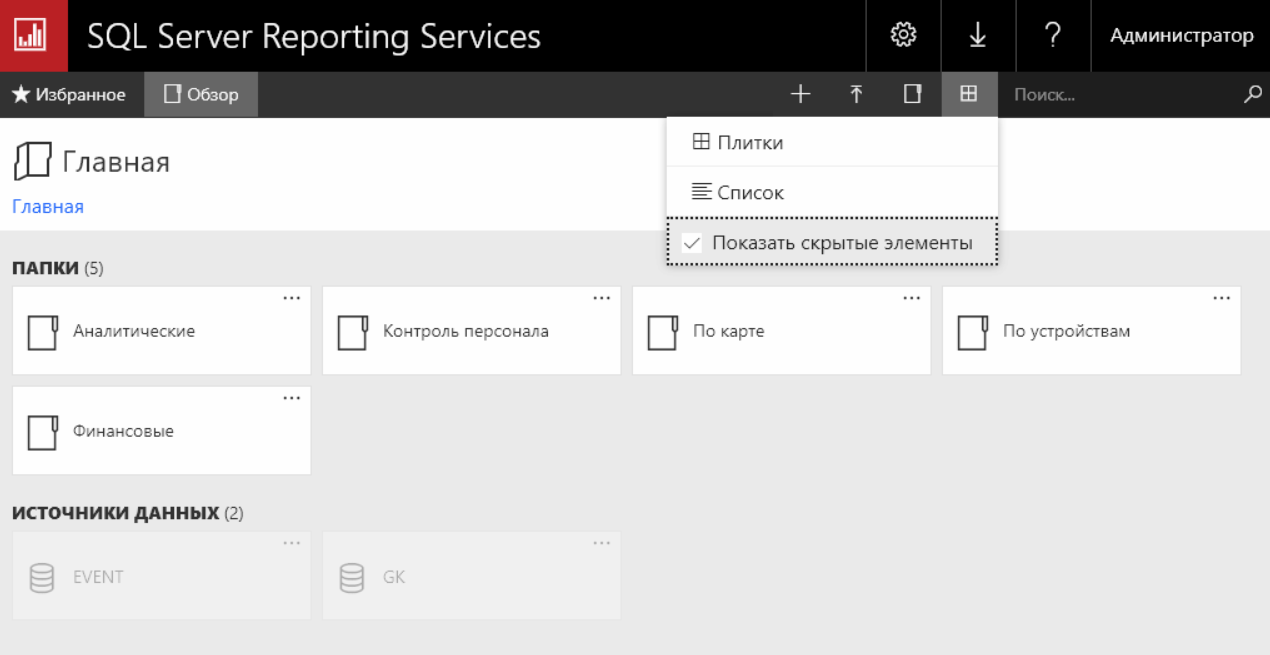Image resolution: width=1270 pixels, height=655 pixels.
Task: Click the По устройствам folder name
Action: click(x=1067, y=331)
